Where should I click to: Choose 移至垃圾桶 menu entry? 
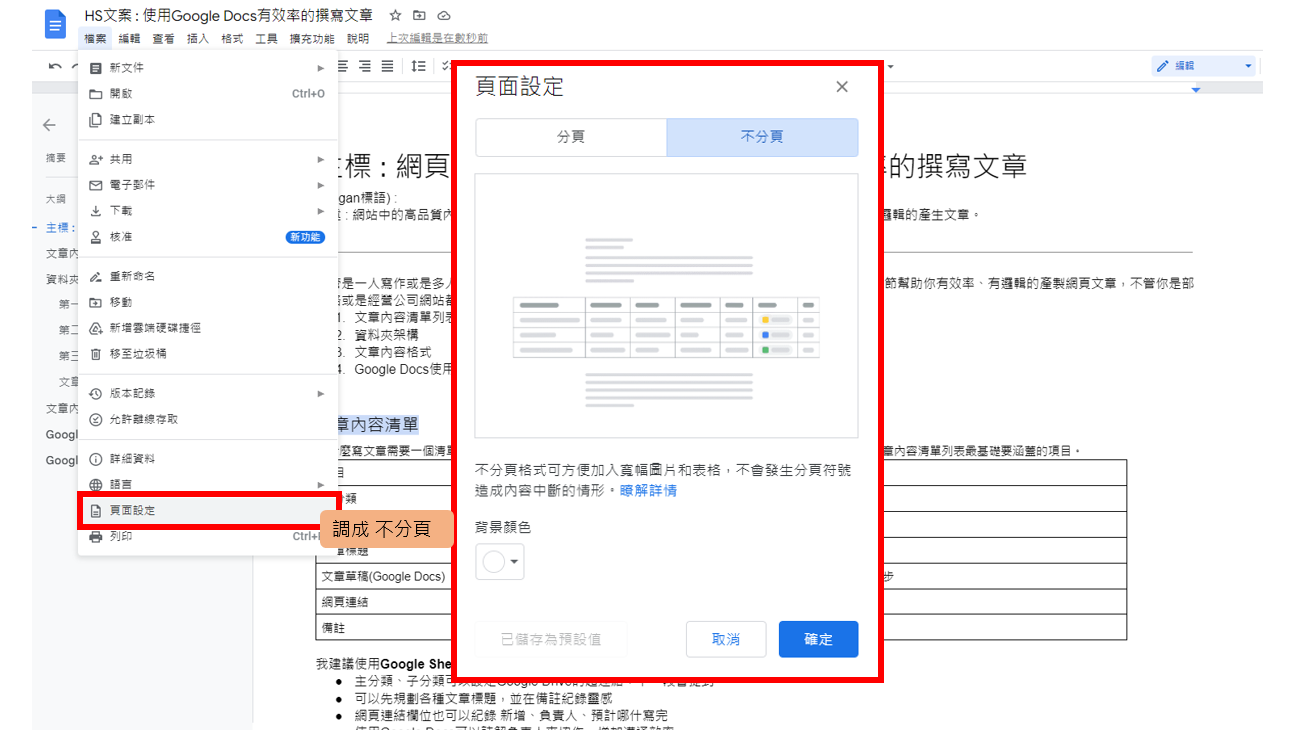pos(208,354)
